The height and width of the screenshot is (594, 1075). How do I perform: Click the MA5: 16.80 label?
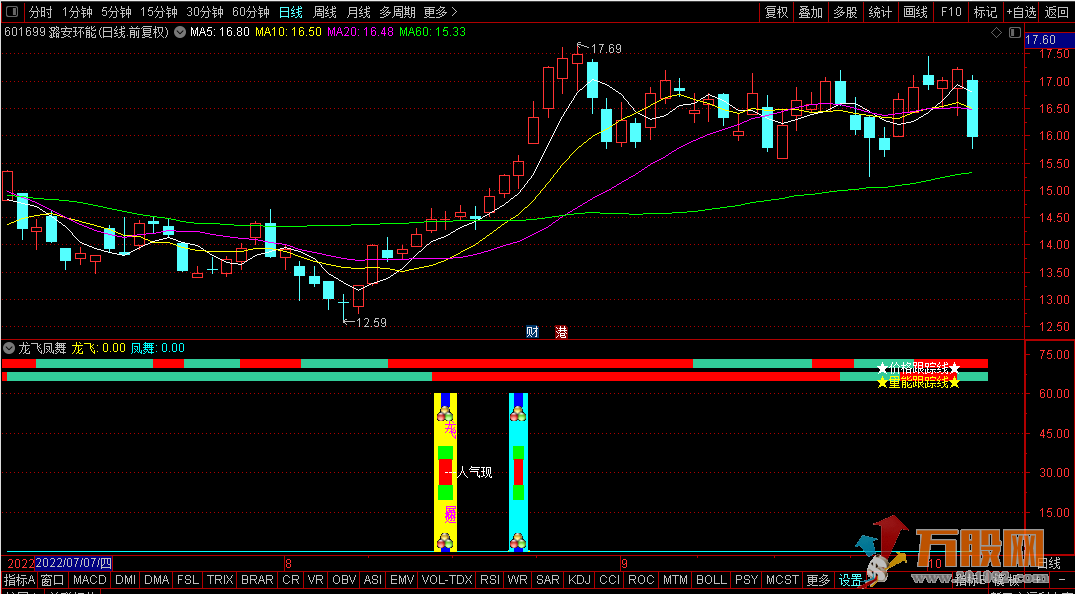[221, 32]
